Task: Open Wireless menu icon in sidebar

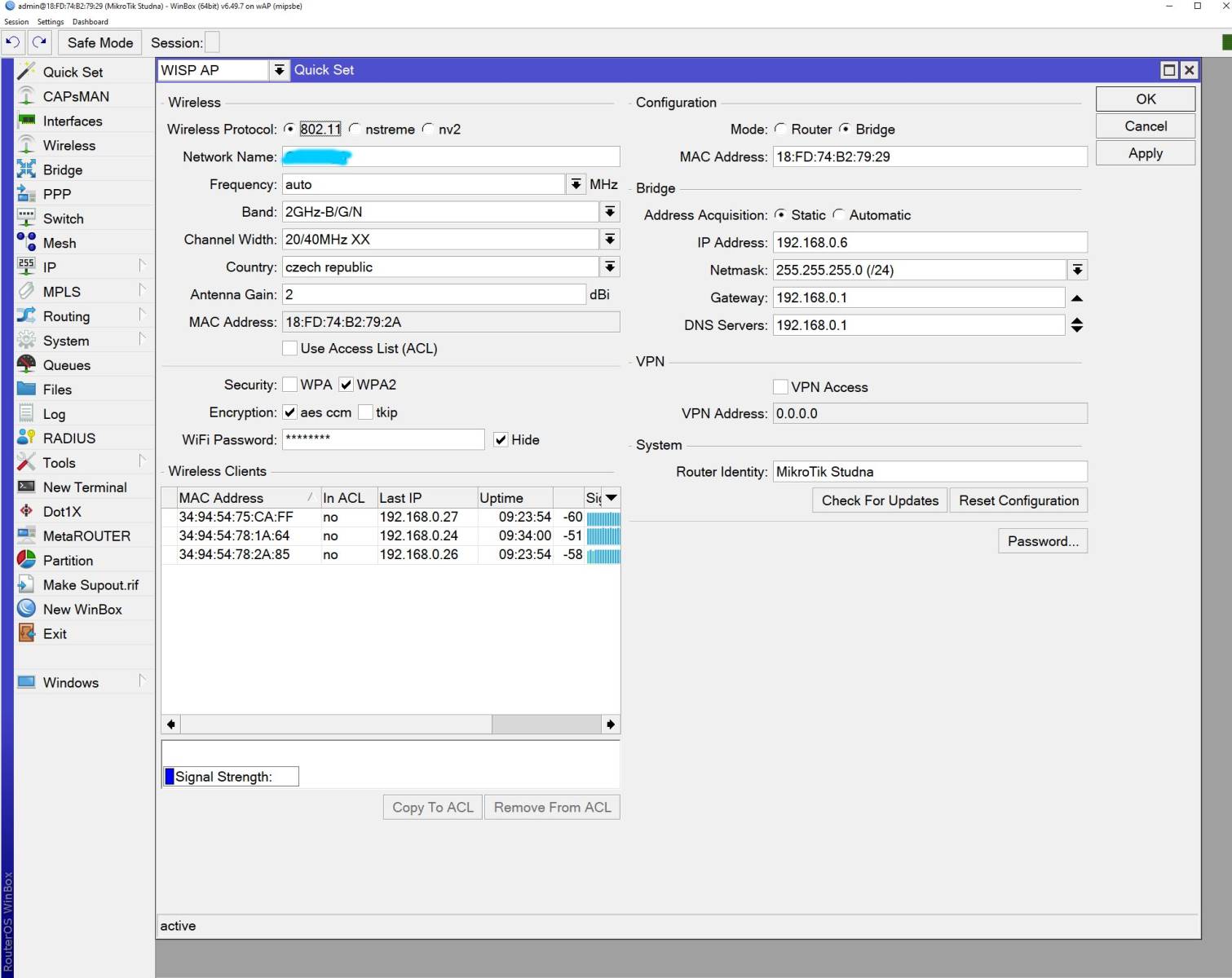Action: [x=26, y=145]
